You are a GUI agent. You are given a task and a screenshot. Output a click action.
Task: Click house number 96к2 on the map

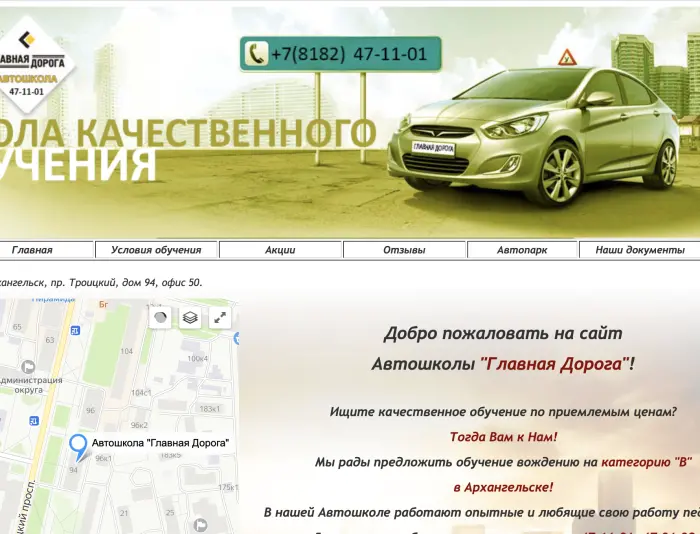click(139, 425)
